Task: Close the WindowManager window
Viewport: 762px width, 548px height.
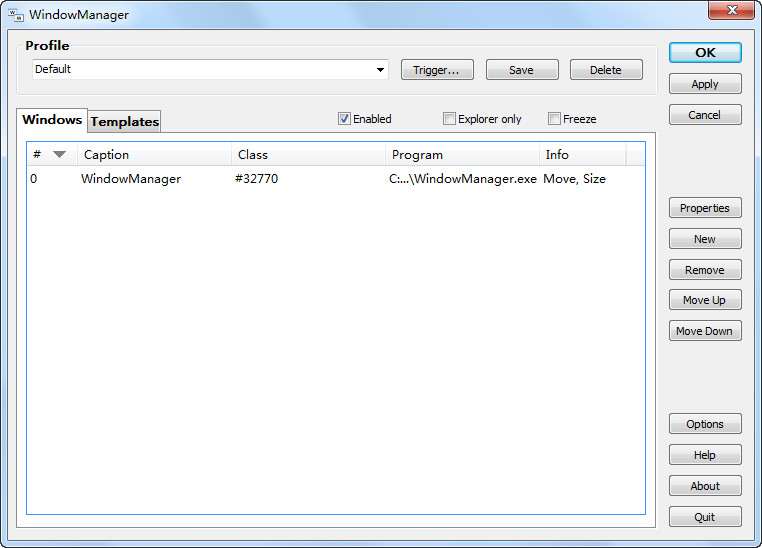Action: coord(731,11)
